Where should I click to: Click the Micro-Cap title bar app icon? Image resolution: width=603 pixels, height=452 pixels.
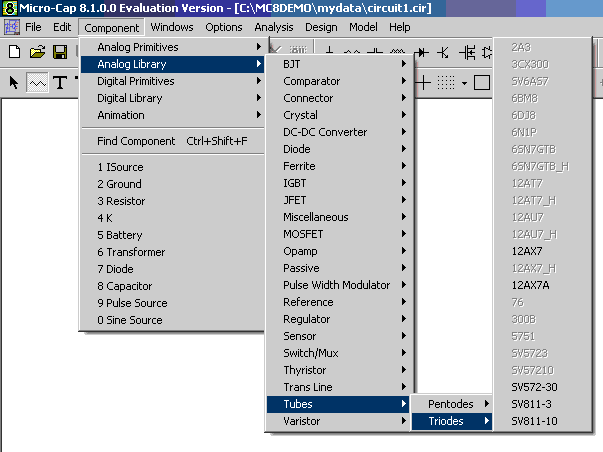10,8
